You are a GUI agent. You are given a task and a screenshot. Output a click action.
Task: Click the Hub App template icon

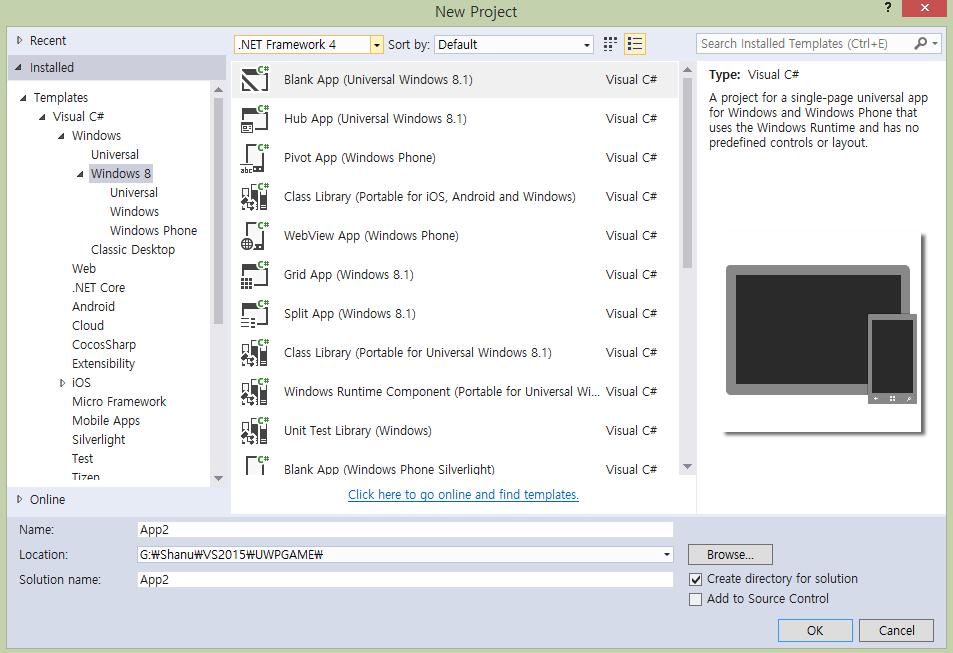click(255, 119)
